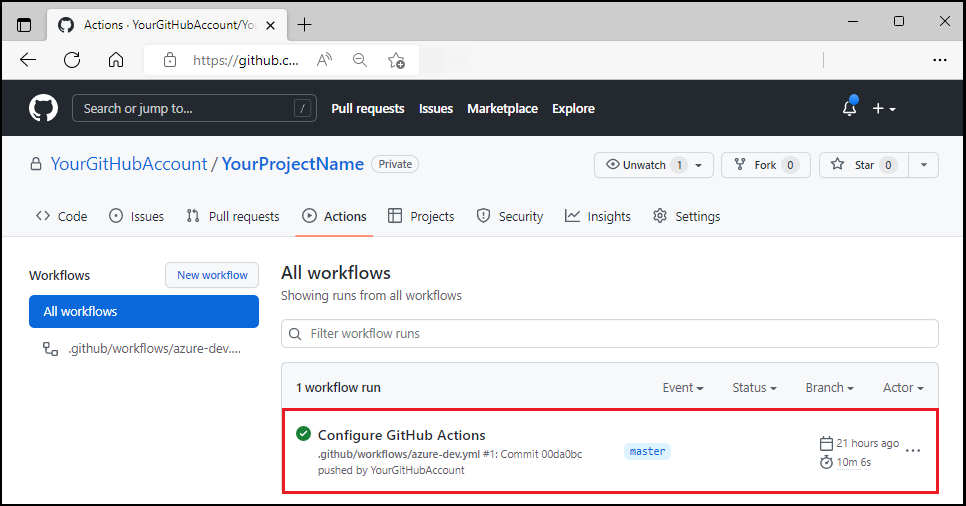Expand the Event filter dropdown
Image resolution: width=966 pixels, height=506 pixels.
pyautogui.click(x=683, y=387)
